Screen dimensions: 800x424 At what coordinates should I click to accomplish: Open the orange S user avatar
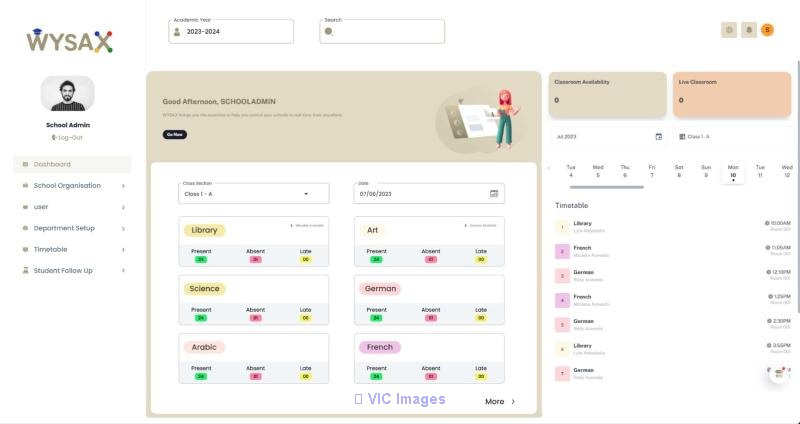click(x=767, y=30)
